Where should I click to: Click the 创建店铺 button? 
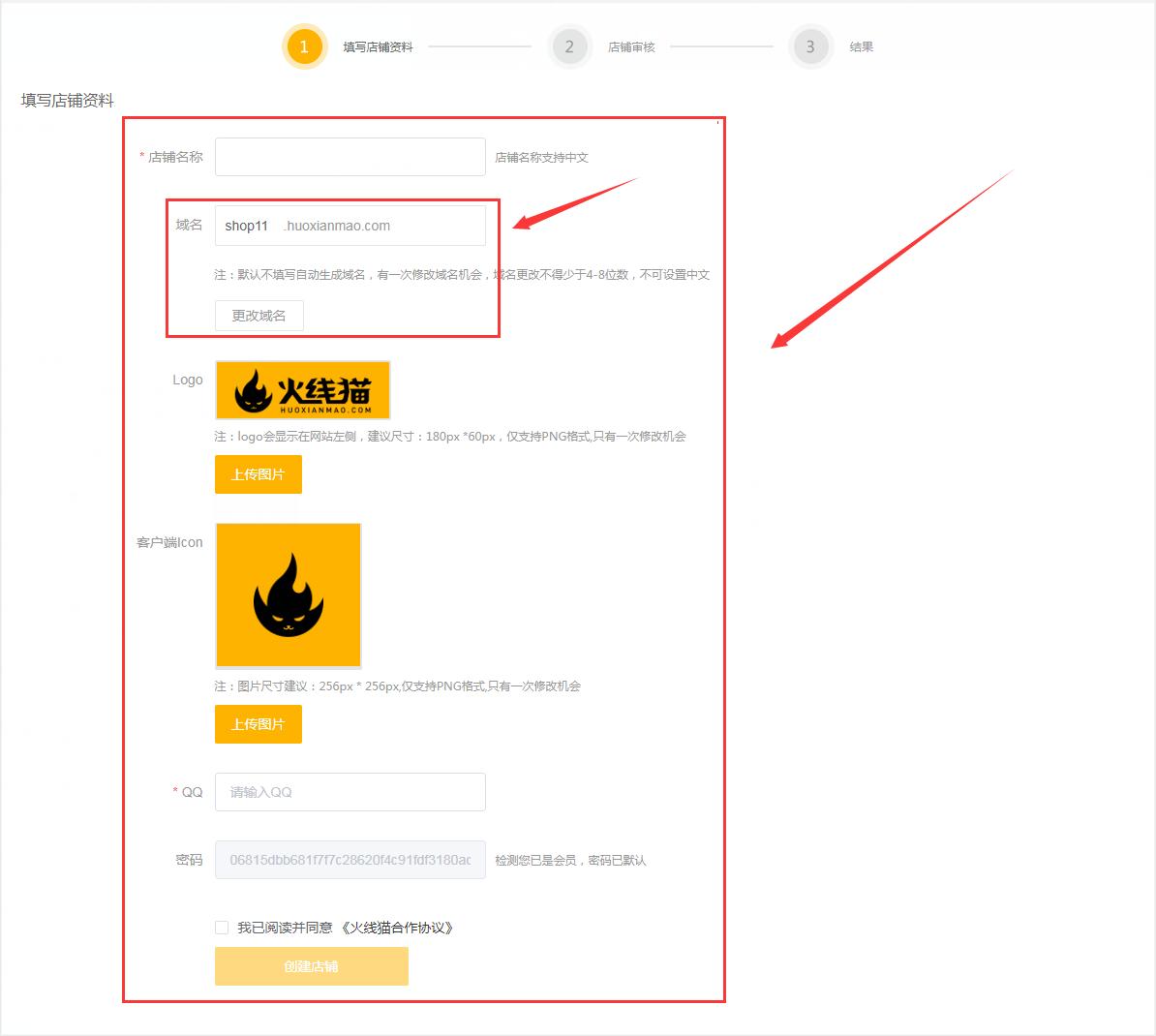[311, 966]
